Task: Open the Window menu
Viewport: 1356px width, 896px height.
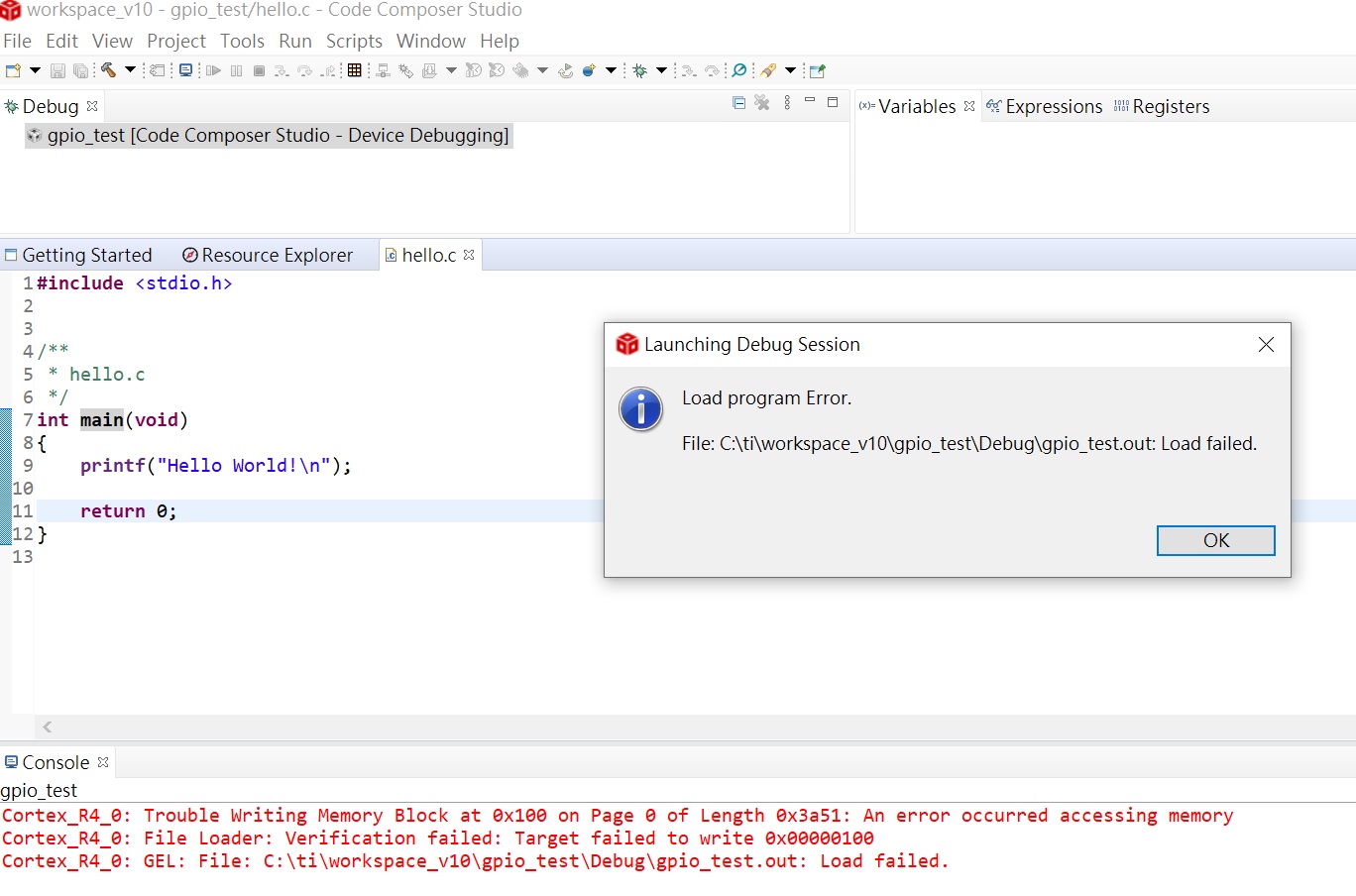Action: [431, 41]
